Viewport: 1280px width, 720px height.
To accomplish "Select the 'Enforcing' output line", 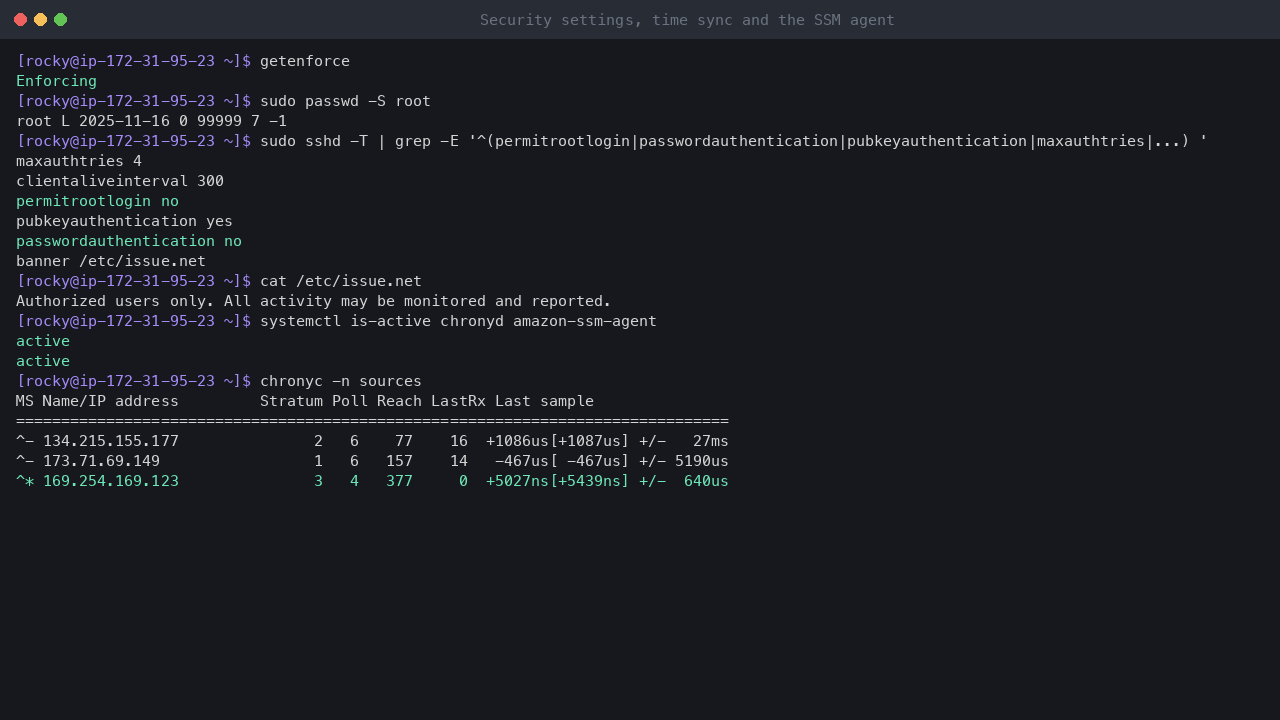I will 56,81.
